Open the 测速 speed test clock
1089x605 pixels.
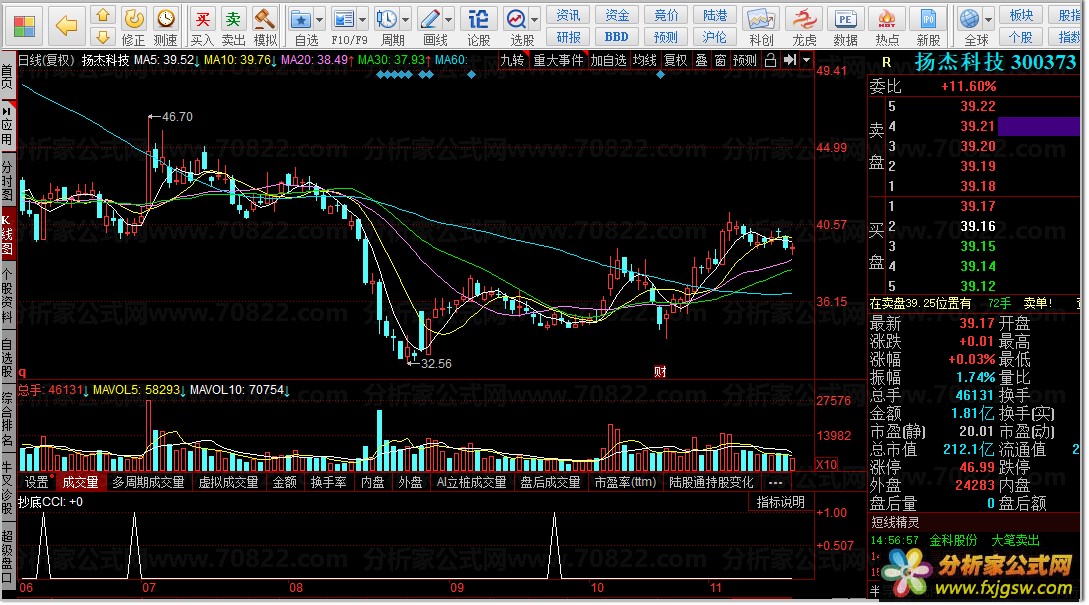(165, 26)
